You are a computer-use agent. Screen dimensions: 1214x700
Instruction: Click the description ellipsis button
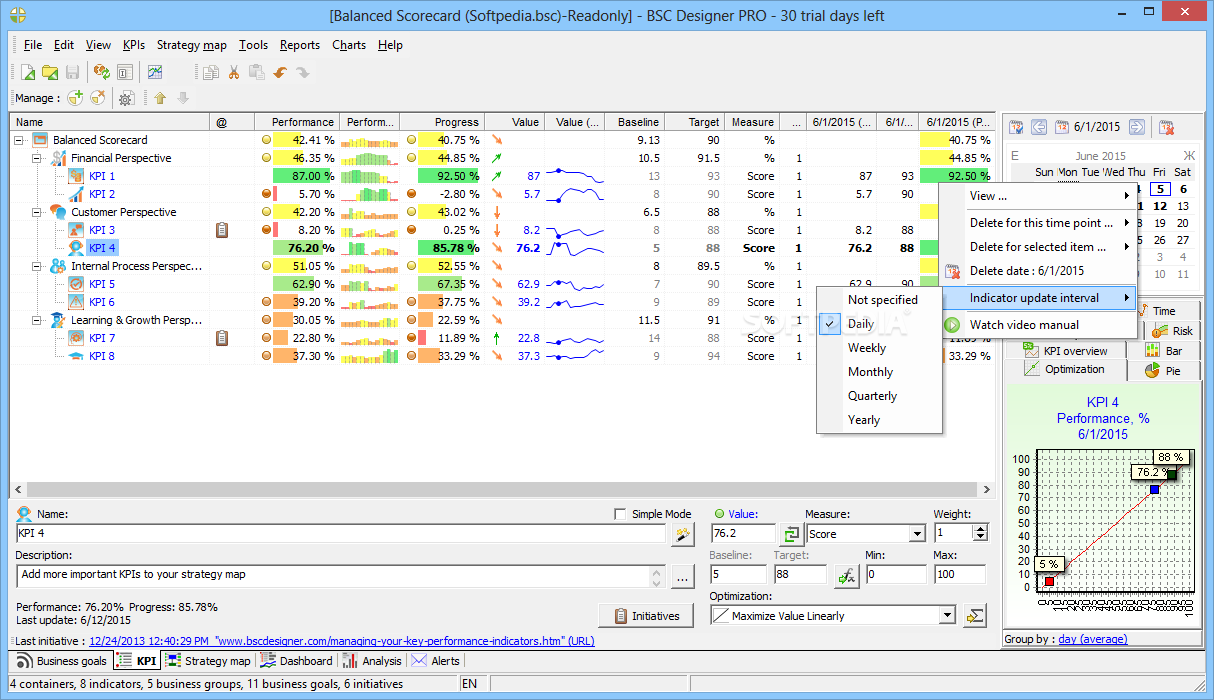tap(682, 576)
